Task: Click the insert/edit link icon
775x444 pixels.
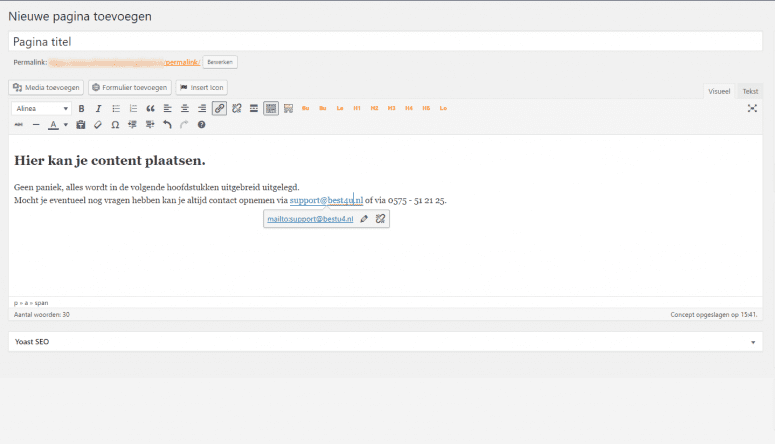Action: pyautogui.click(x=219, y=108)
